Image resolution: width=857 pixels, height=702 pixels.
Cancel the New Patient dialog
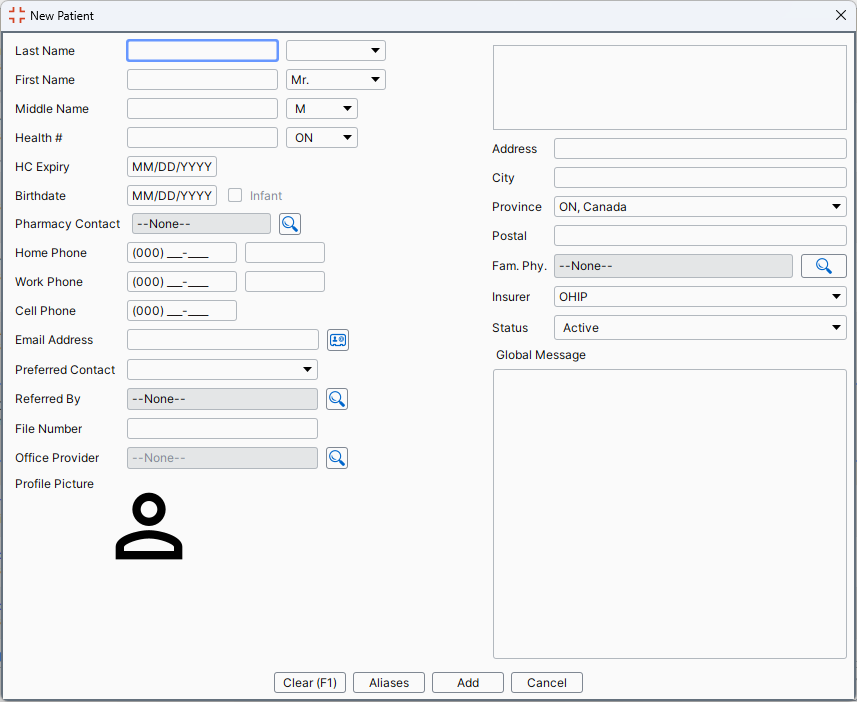click(x=546, y=683)
